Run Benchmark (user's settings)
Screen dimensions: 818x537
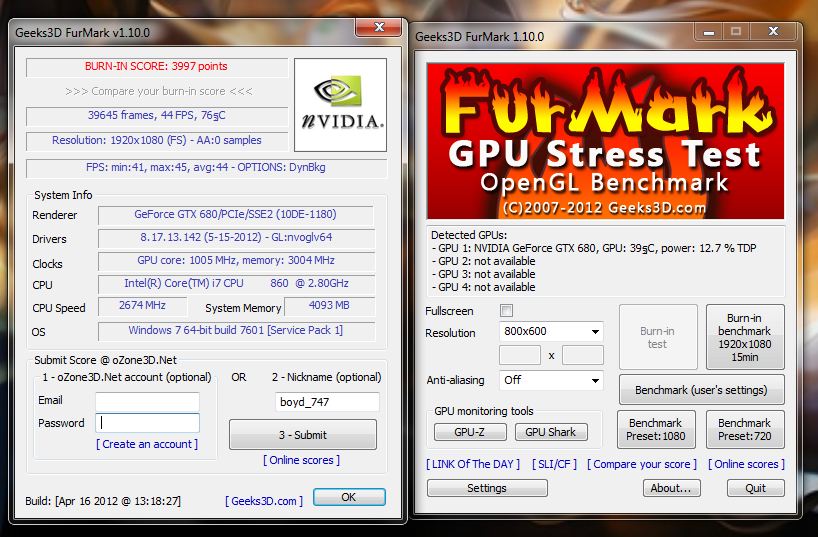[702, 390]
